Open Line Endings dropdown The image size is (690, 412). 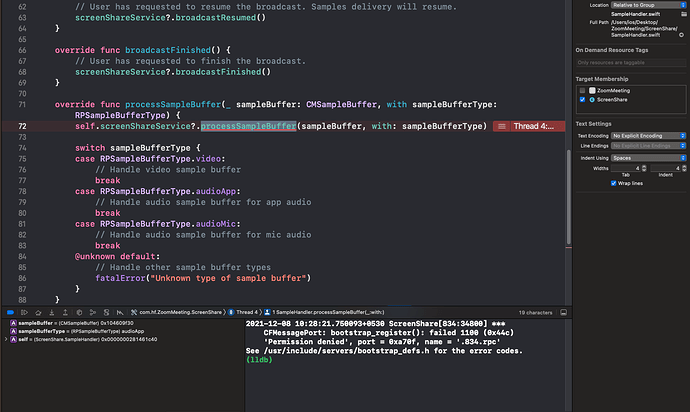[x=648, y=146]
